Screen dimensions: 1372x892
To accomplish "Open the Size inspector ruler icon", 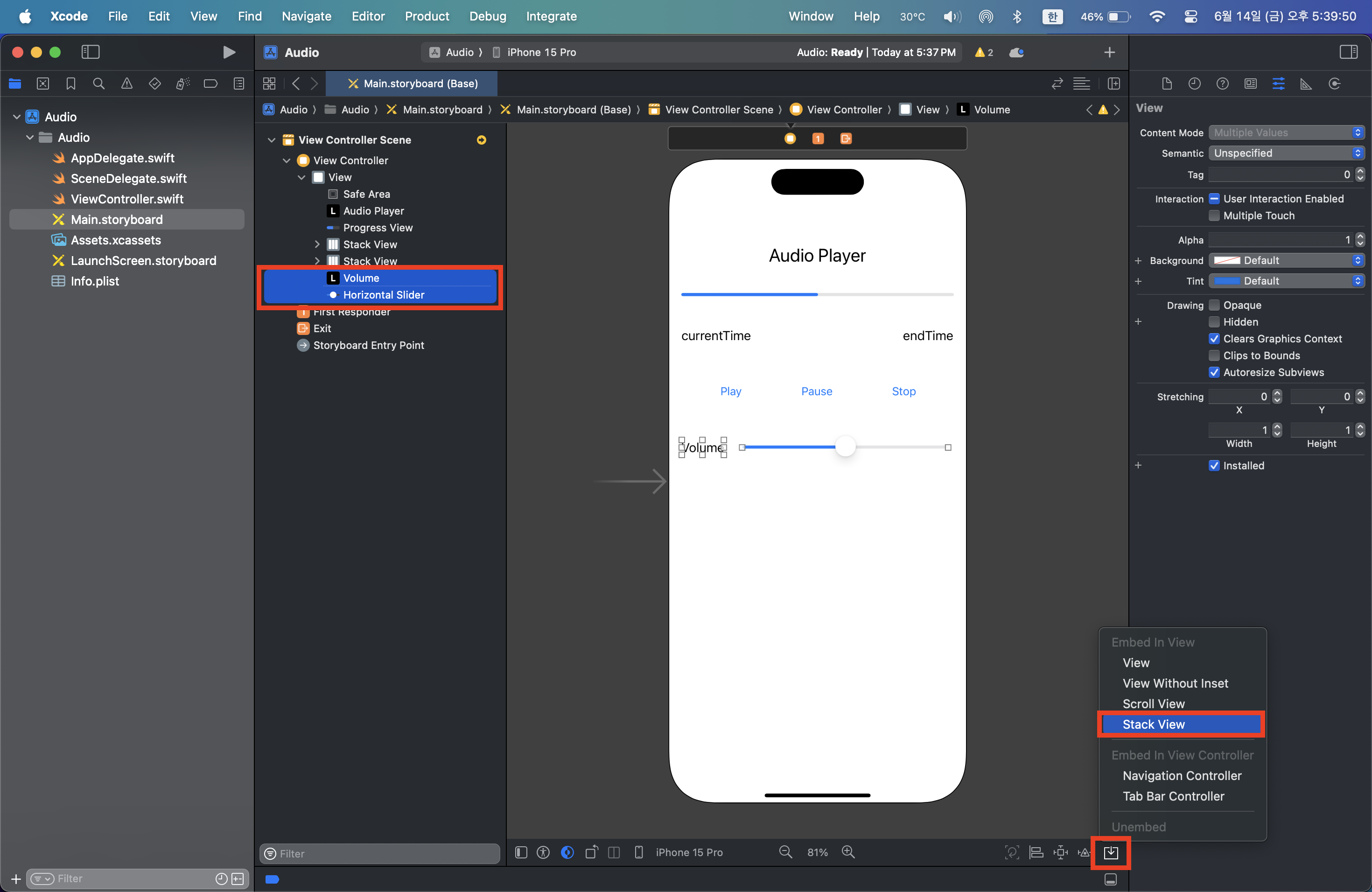I will (x=1306, y=84).
